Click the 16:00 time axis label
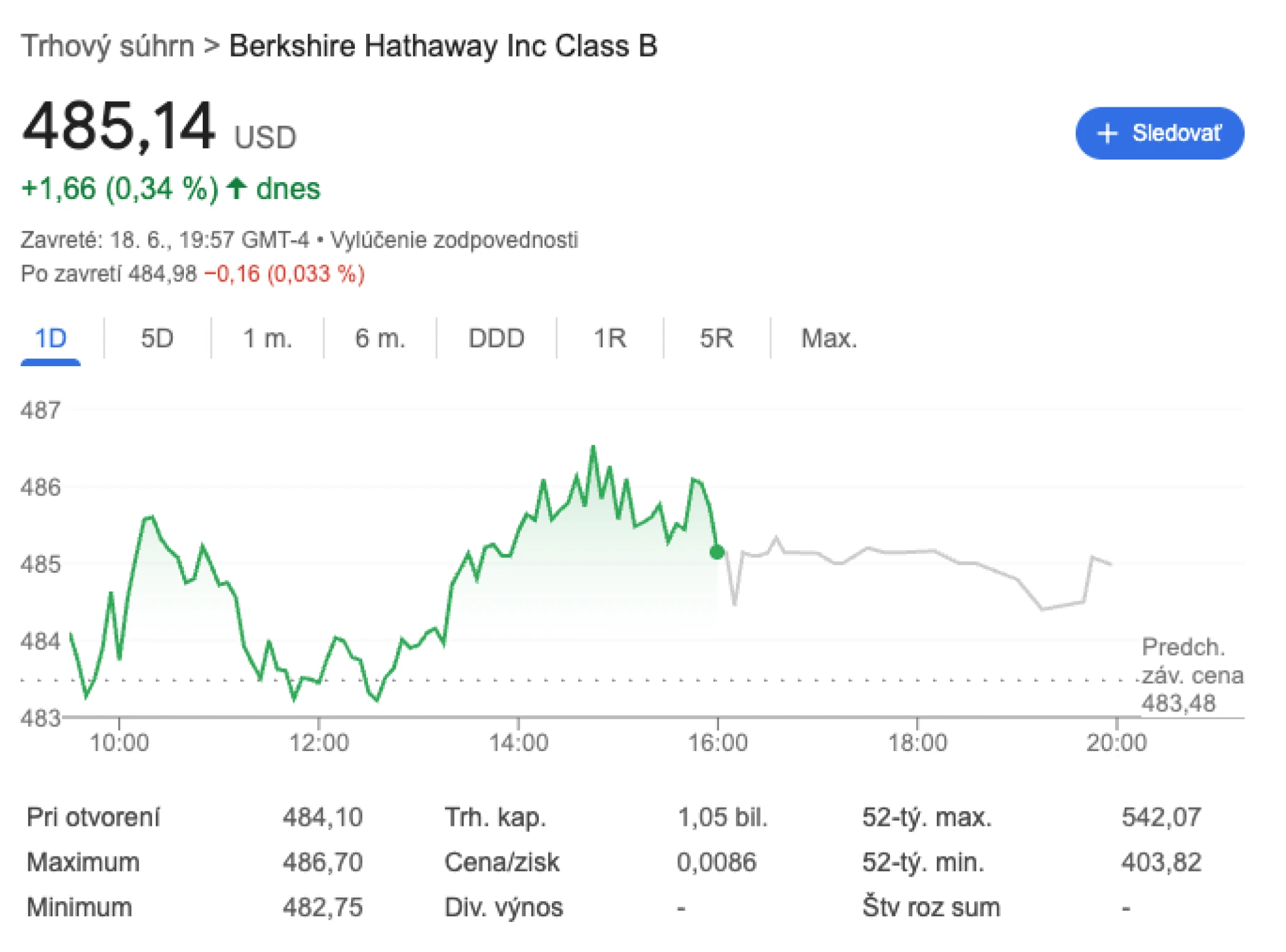 [x=718, y=743]
